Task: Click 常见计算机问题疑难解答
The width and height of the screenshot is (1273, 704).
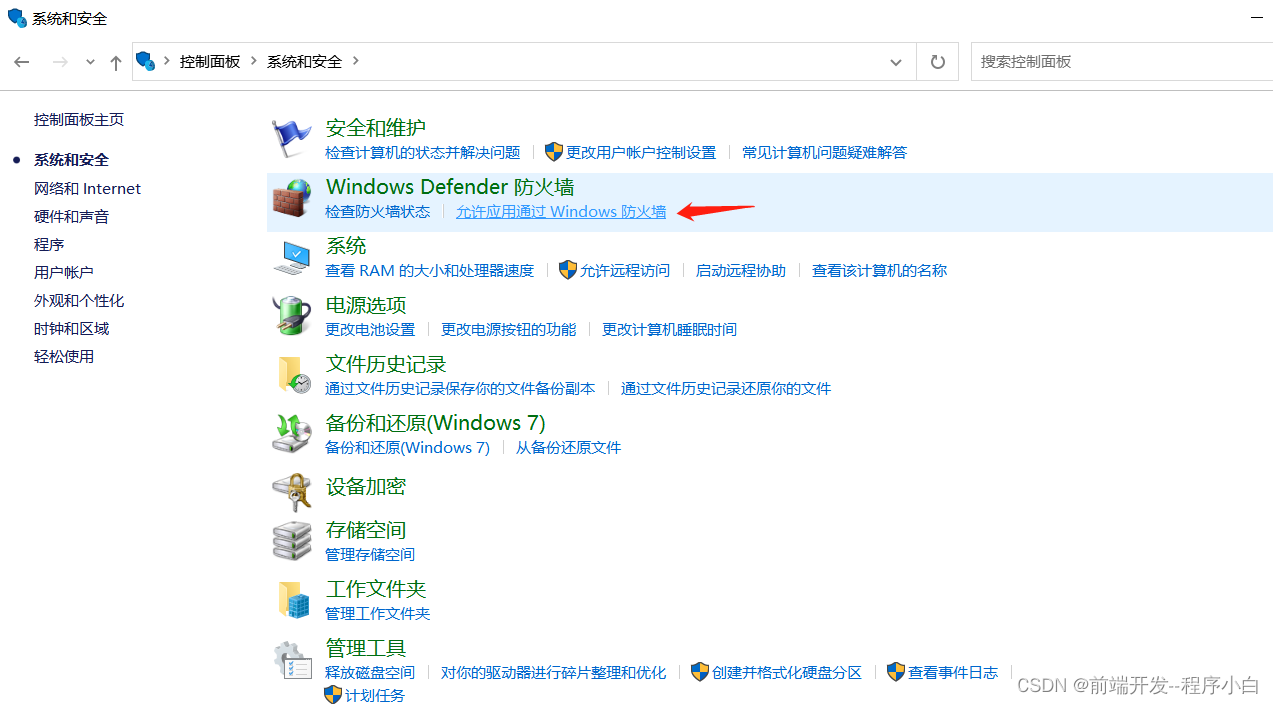Action: coord(825,152)
